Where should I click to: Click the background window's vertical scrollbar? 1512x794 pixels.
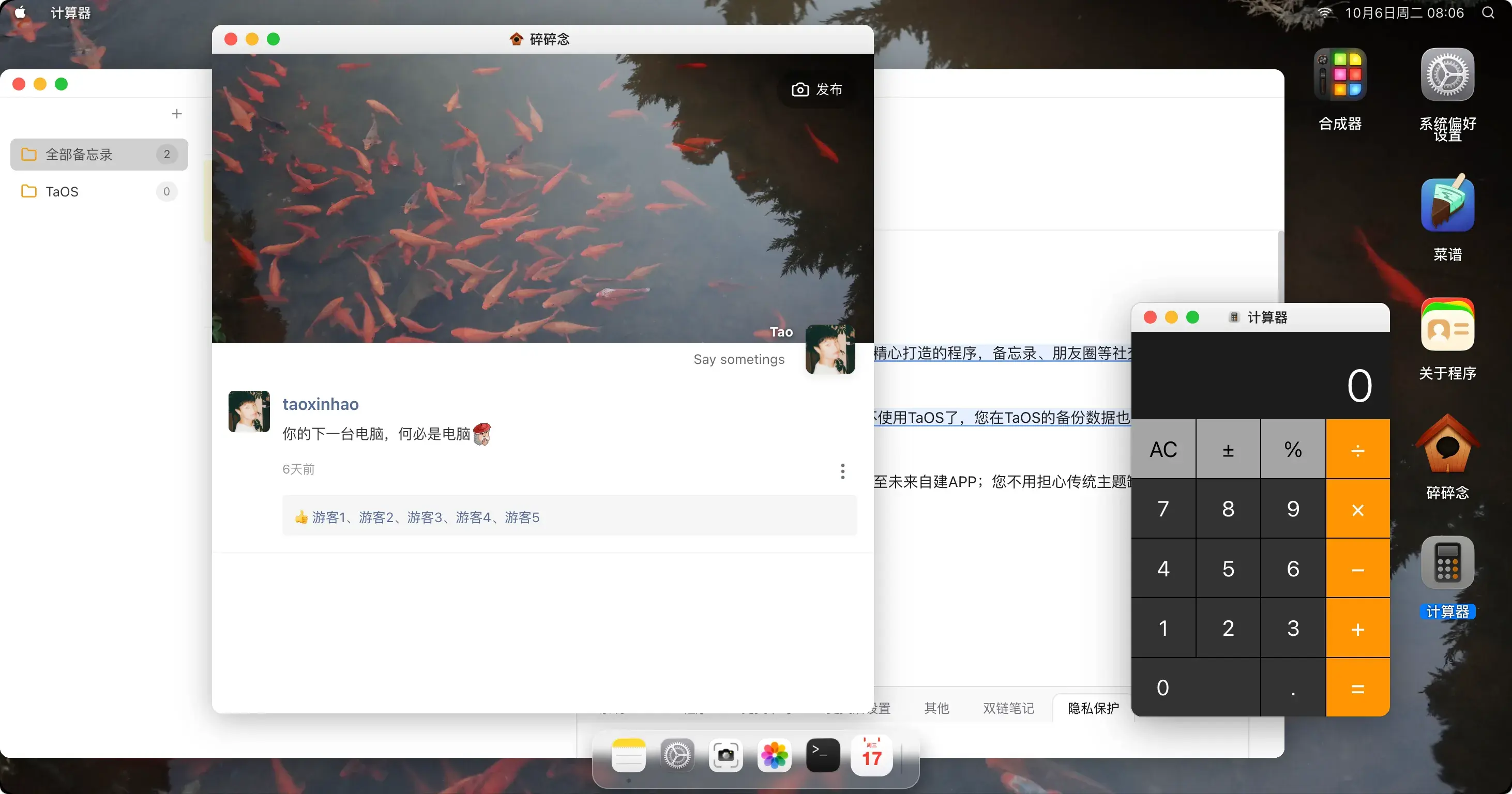click(x=1281, y=267)
